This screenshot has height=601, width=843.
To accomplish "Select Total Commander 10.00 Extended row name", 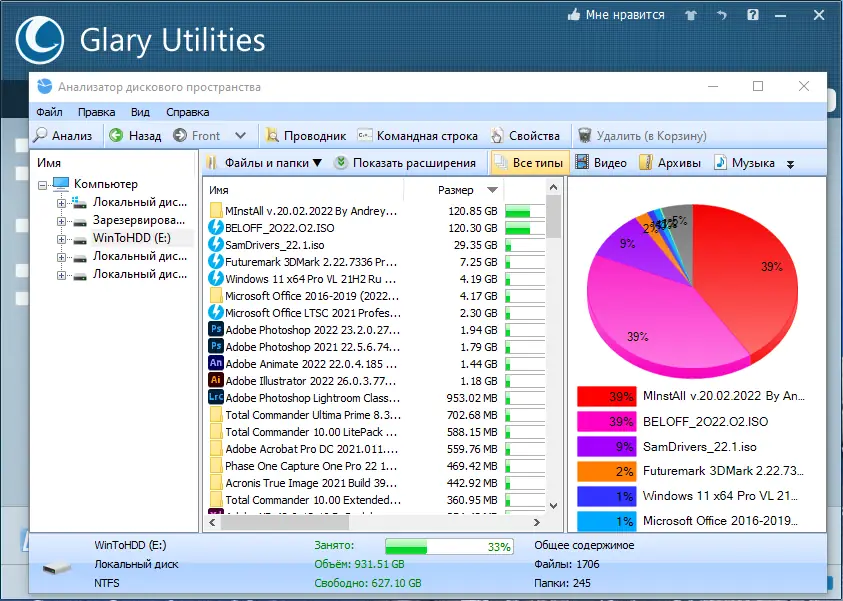I will tap(313, 500).
